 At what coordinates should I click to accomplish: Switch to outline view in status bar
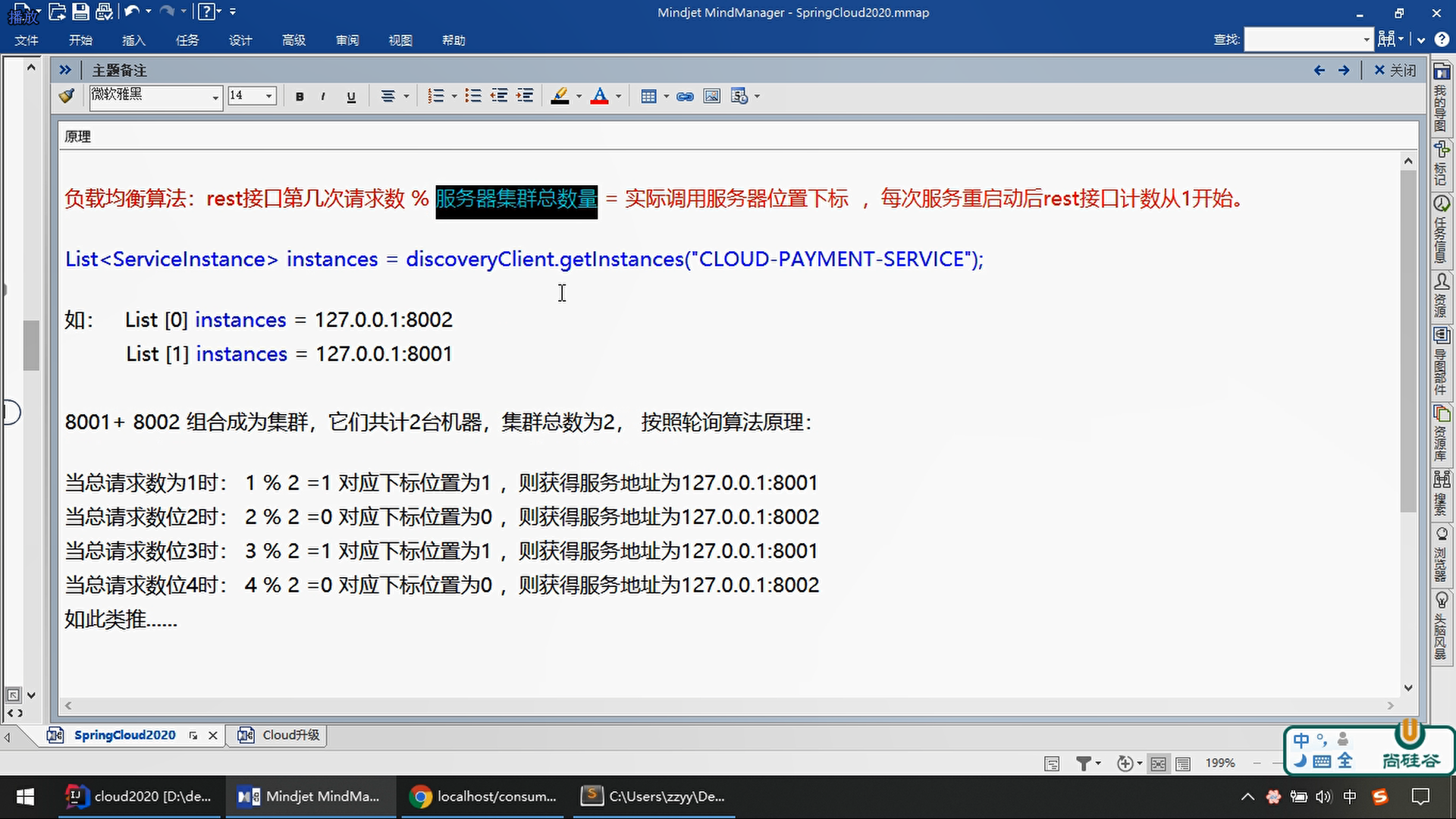1182,764
